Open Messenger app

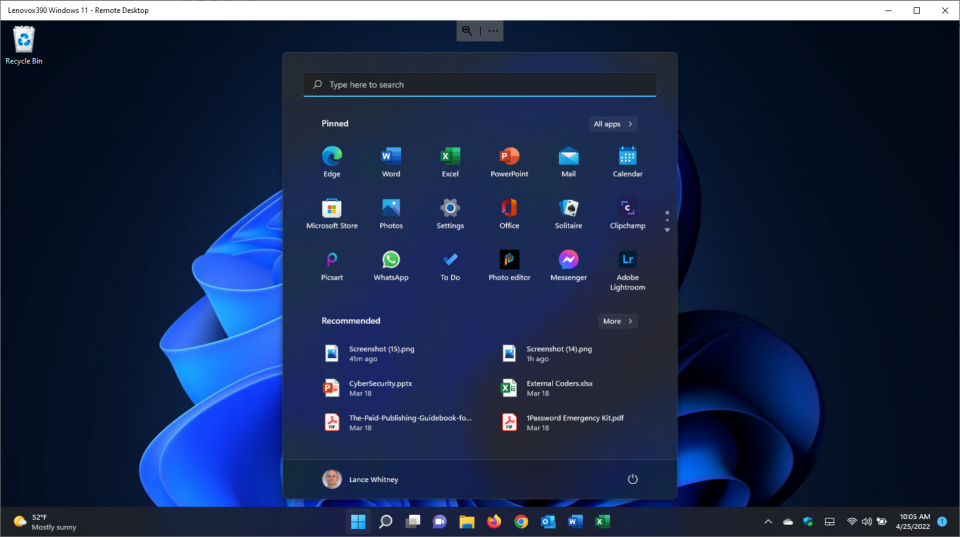[x=568, y=265]
